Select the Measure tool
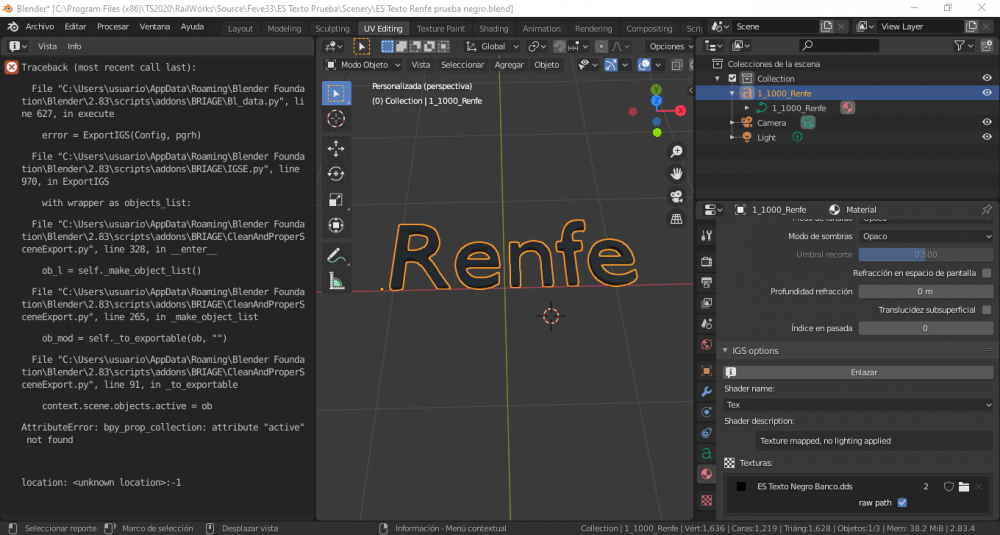 tap(336, 281)
